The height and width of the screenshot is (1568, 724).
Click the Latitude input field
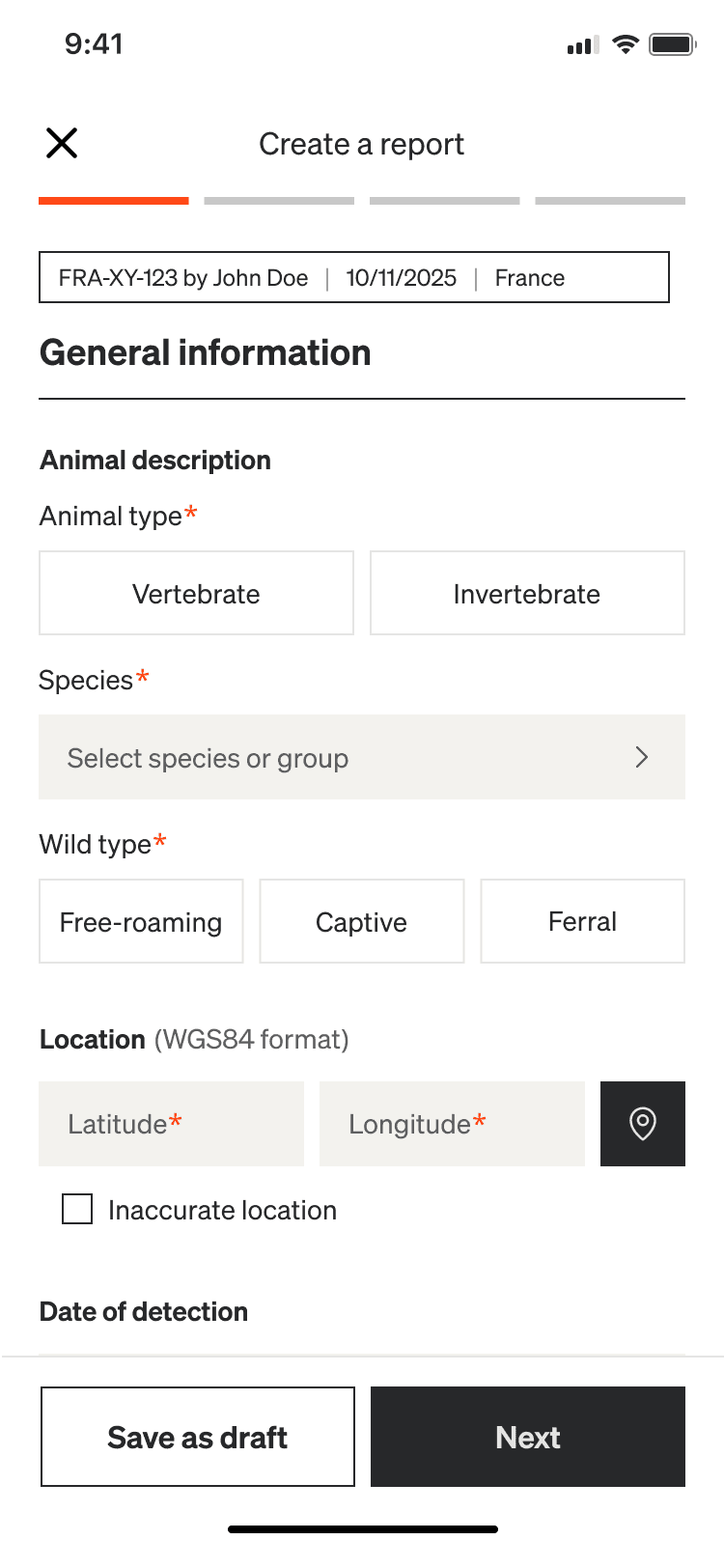tap(171, 1124)
